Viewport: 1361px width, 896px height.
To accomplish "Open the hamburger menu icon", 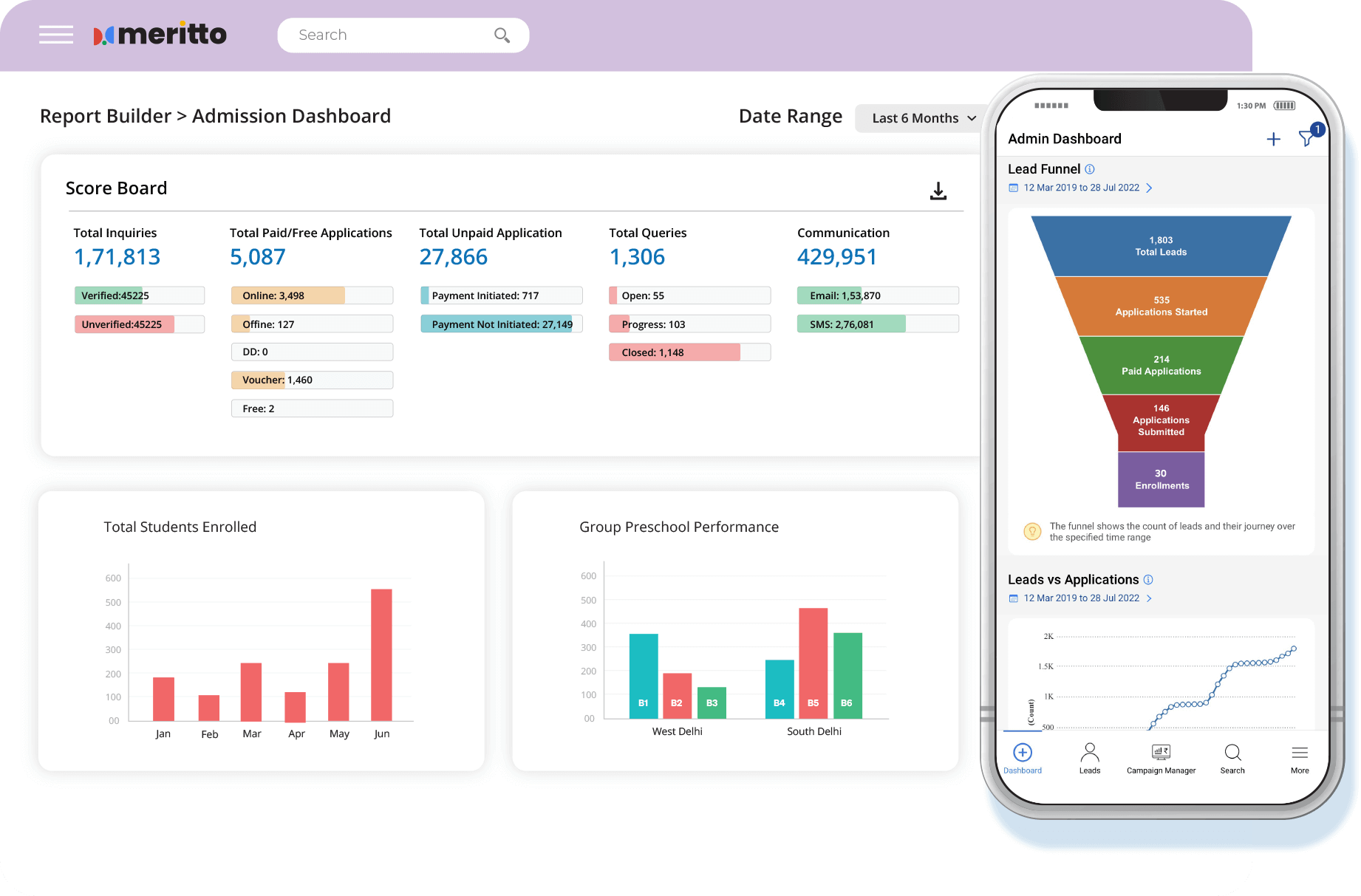I will 56,35.
